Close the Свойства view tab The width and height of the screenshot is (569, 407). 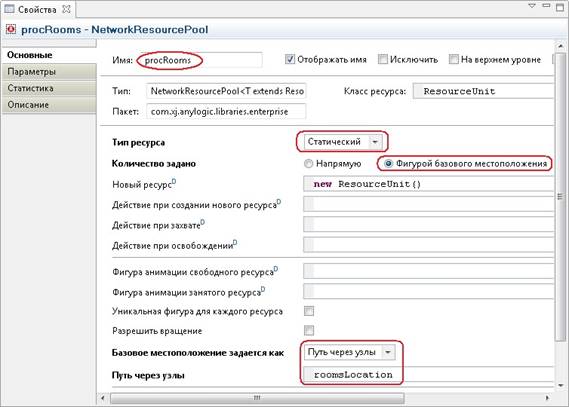[x=66, y=9]
